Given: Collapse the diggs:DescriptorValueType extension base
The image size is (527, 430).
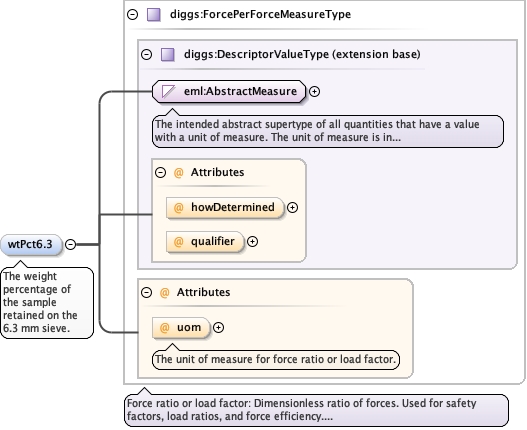Looking at the screenshot, I should (147, 54).
